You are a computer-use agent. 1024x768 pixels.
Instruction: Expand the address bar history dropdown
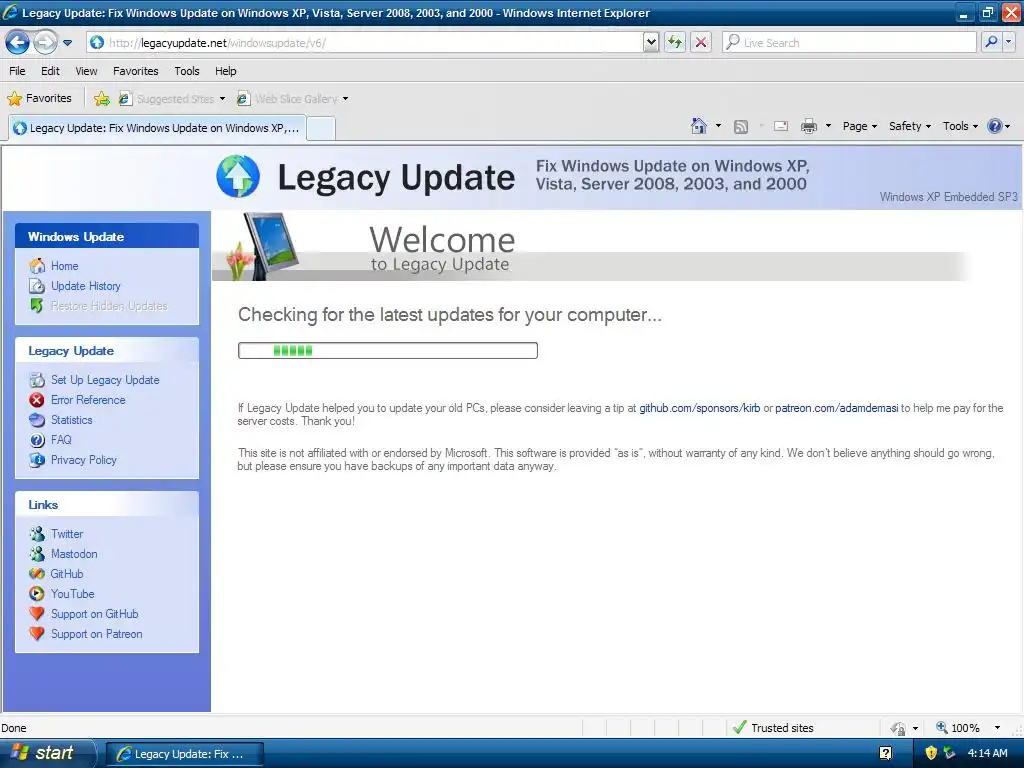coord(650,42)
